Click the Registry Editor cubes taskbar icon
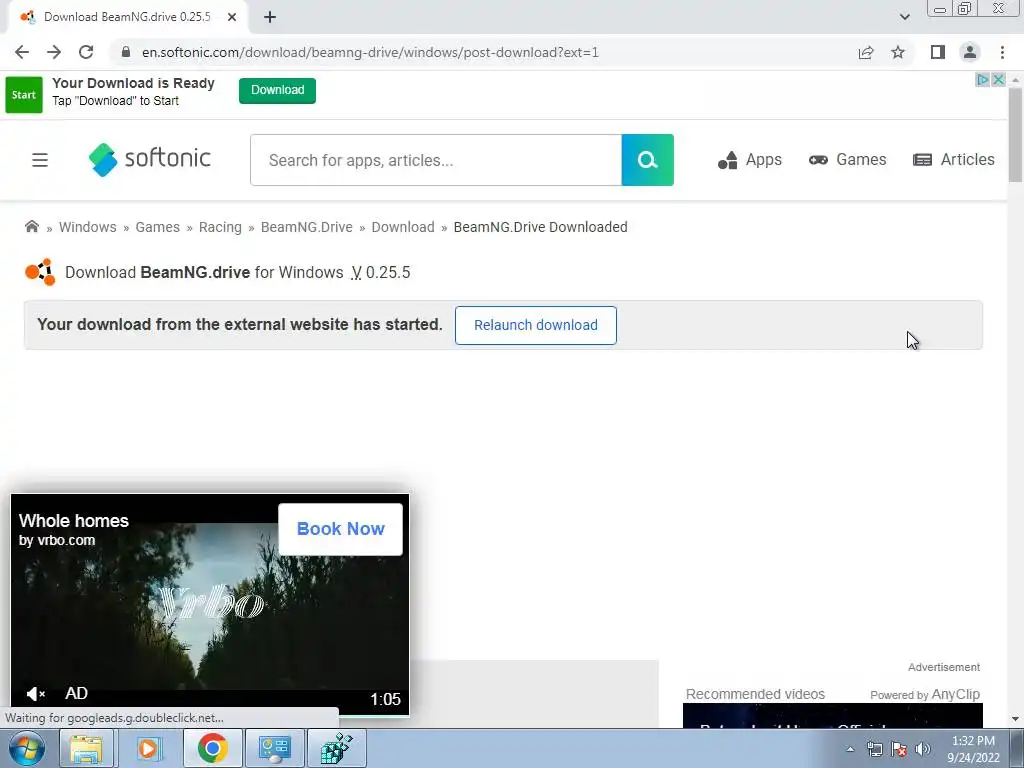 (336, 748)
